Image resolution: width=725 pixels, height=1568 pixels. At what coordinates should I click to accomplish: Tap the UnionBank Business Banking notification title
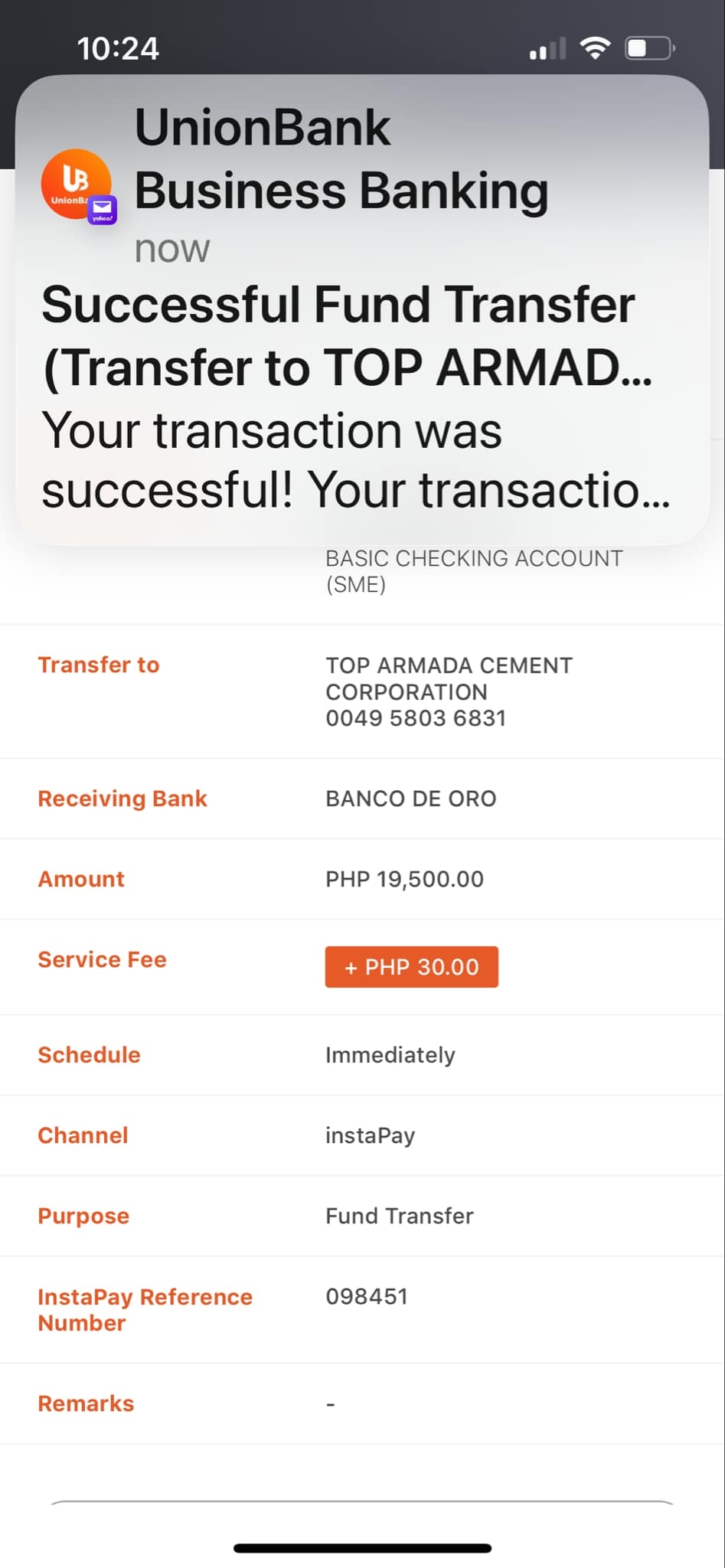coord(341,158)
